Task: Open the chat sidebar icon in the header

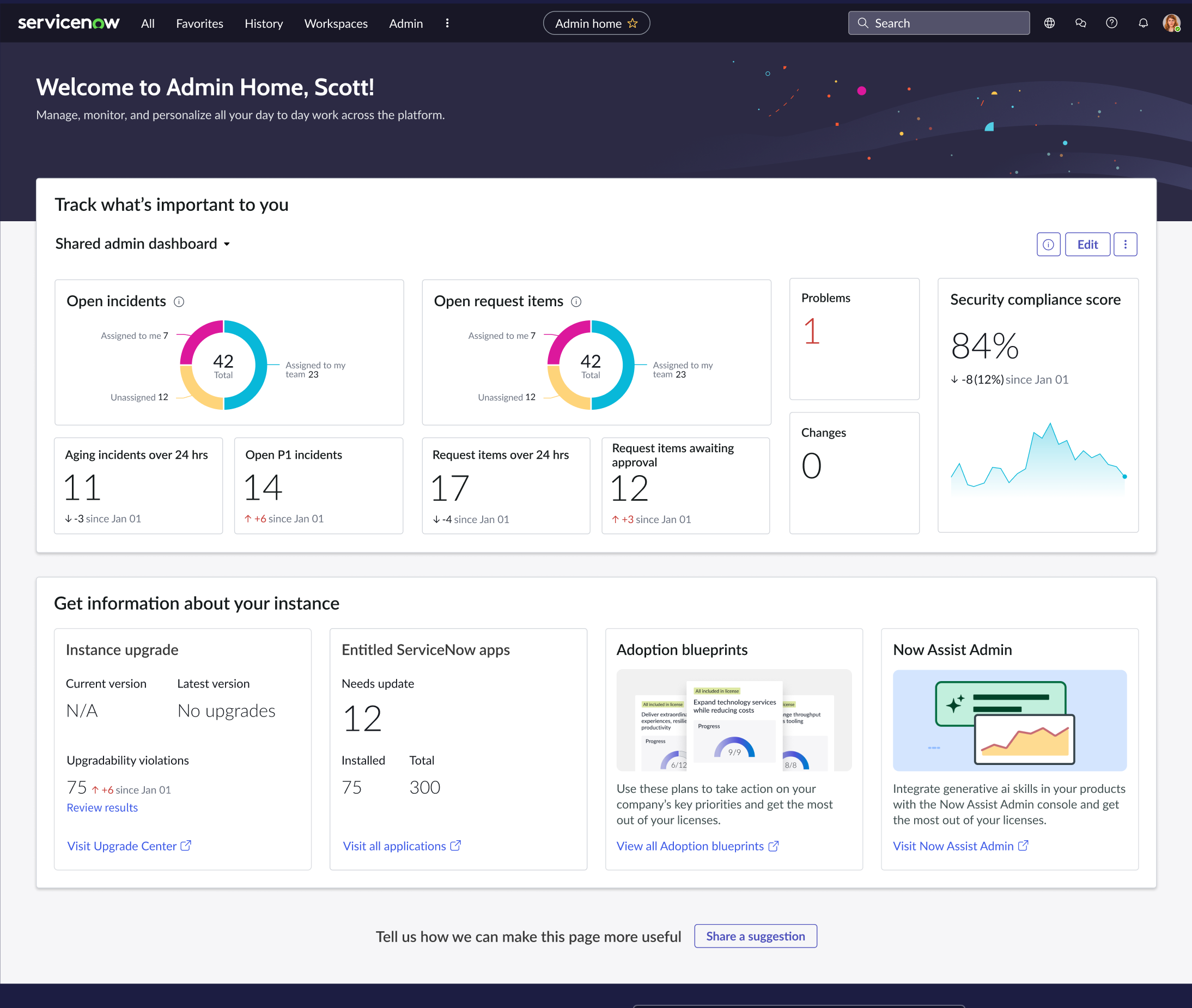Action: pos(1080,23)
